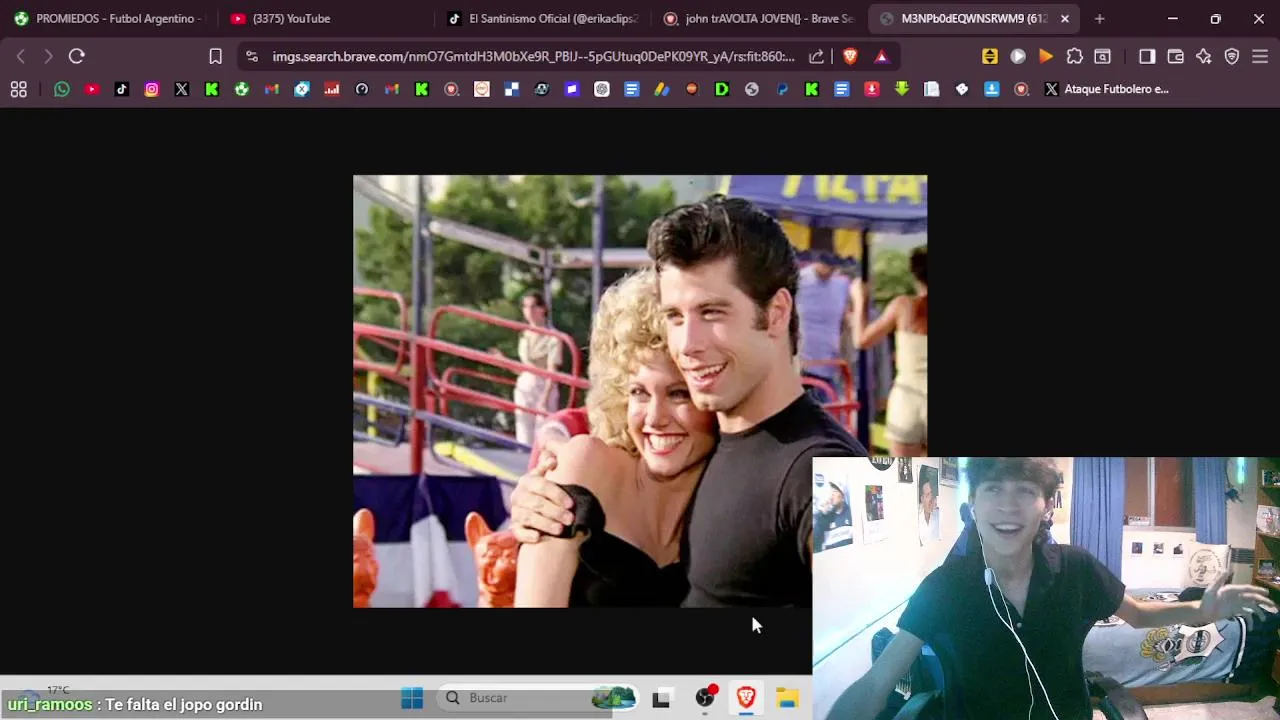Open the red bar-chart bookmark

[x=332, y=89]
